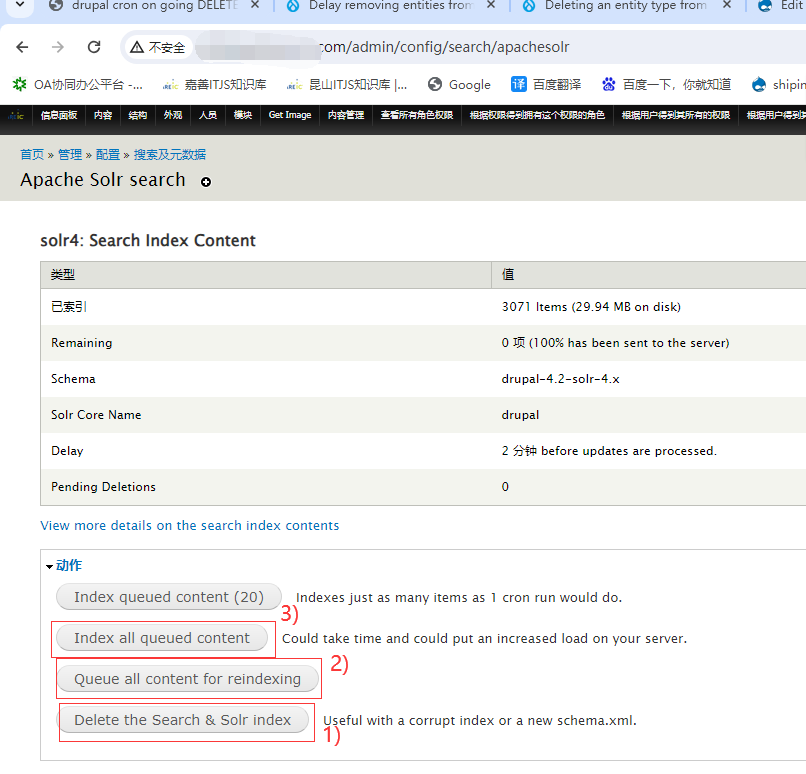Image resolution: width=806 pixels, height=774 pixels.
Task: Open the 人员 admin menu
Action: [x=208, y=115]
